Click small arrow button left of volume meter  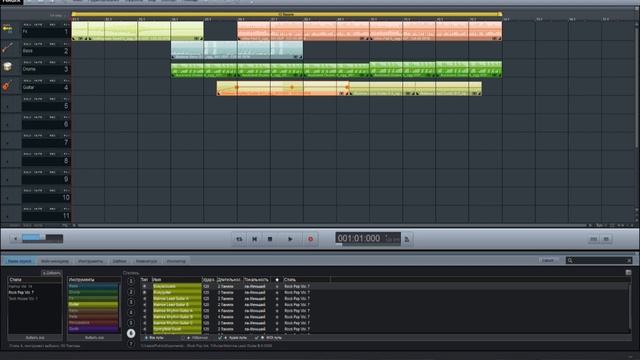tap(16, 239)
